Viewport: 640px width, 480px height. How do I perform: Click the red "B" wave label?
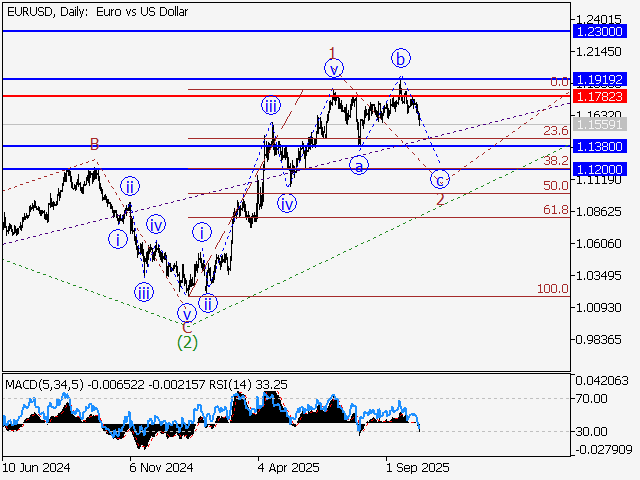[95, 145]
